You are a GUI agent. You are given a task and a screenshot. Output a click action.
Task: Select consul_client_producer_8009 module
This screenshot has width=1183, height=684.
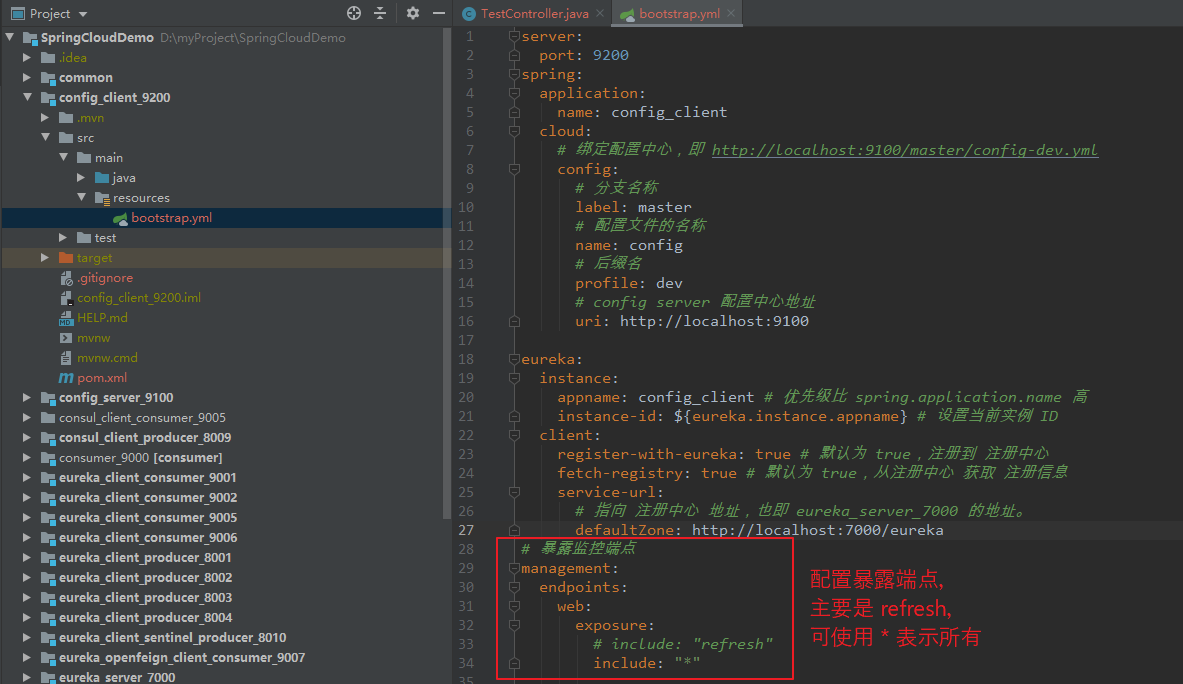point(145,437)
